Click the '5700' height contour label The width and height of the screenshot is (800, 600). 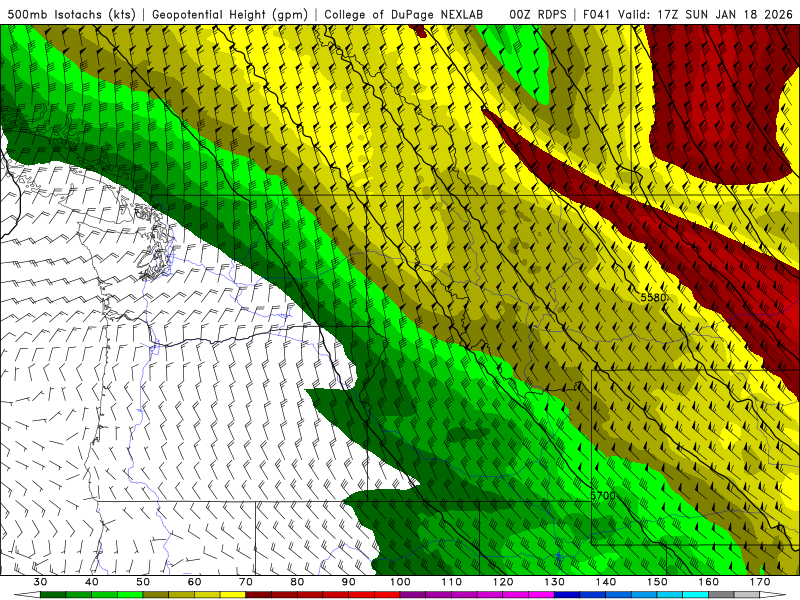coord(603,495)
